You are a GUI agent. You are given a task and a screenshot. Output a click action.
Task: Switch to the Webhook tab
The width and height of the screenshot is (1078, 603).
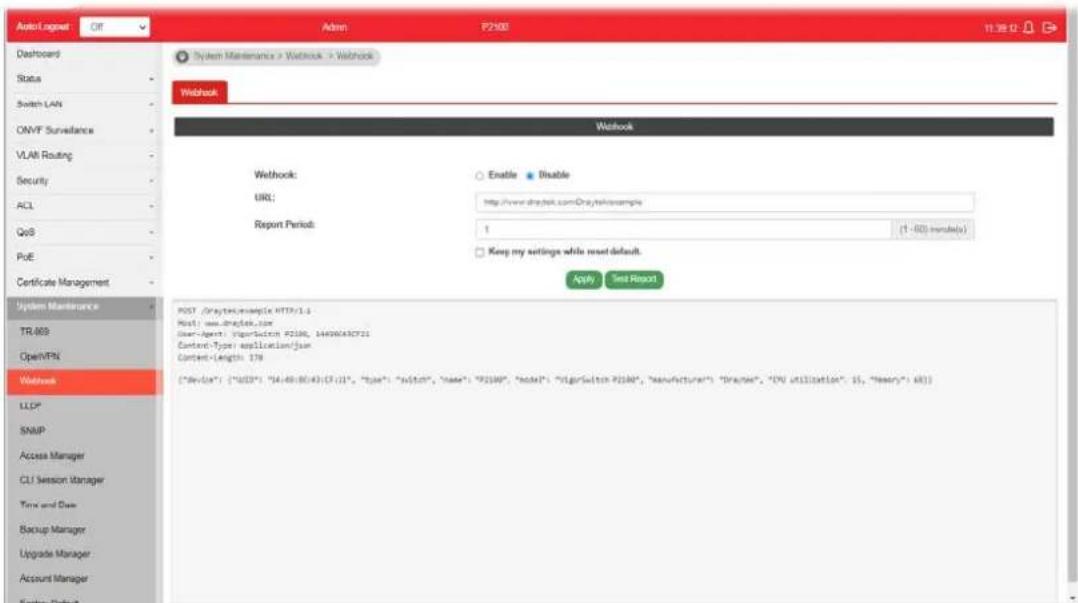point(199,92)
